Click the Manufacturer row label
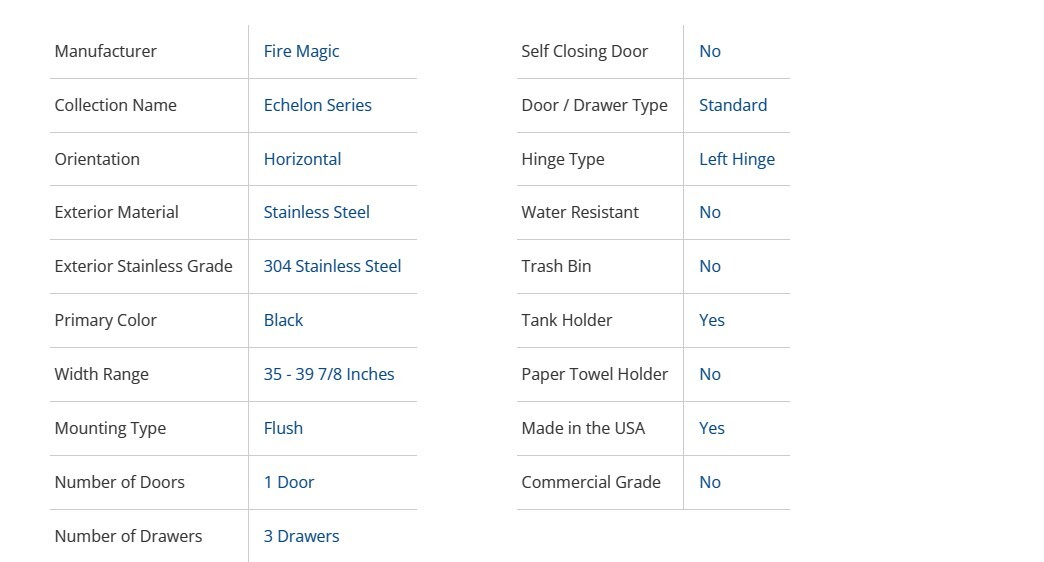 (105, 51)
